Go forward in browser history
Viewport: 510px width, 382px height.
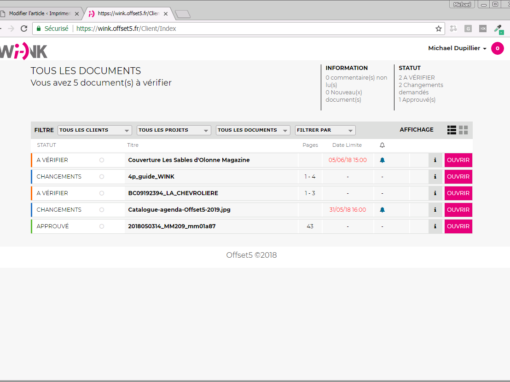pyautogui.click(x=11, y=29)
